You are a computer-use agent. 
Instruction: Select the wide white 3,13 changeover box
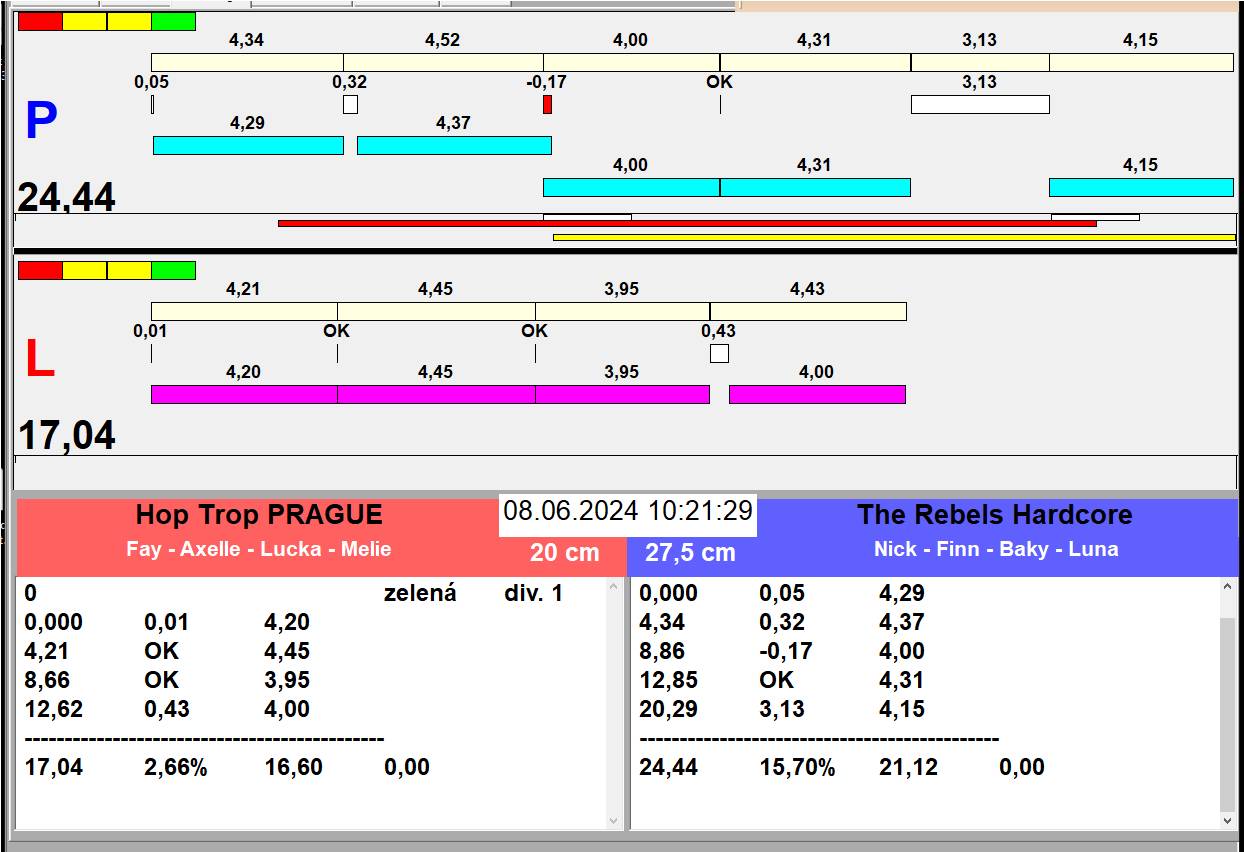pyautogui.click(x=980, y=104)
